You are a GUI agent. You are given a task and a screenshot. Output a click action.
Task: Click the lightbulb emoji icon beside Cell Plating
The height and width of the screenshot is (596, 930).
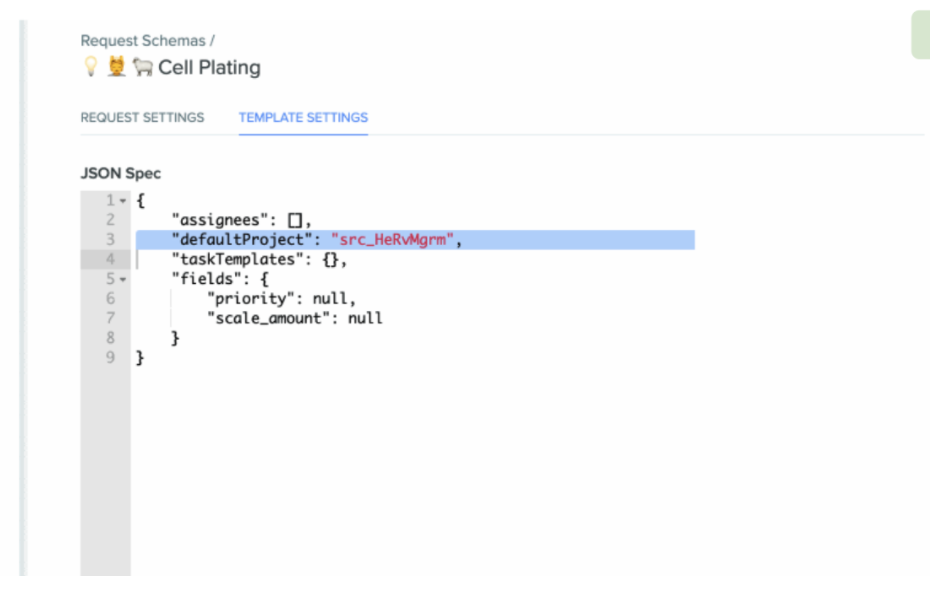pyautogui.click(x=91, y=66)
